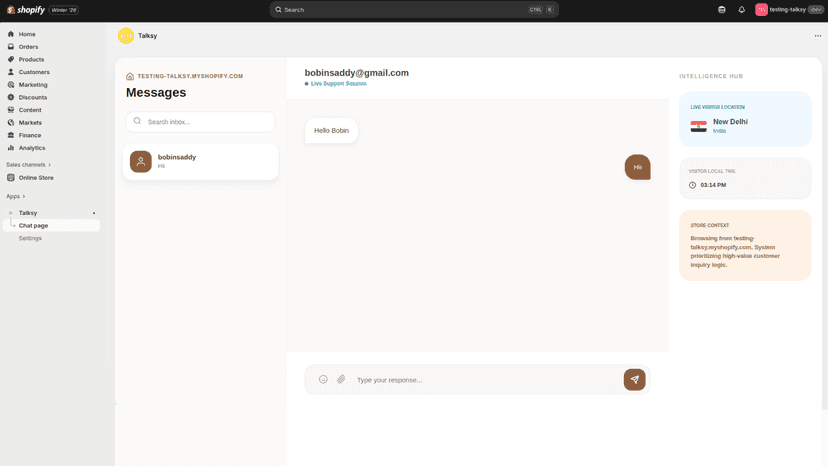The height and width of the screenshot is (466, 828).
Task: Open the bobinsaddy conversation
Action: (201, 161)
